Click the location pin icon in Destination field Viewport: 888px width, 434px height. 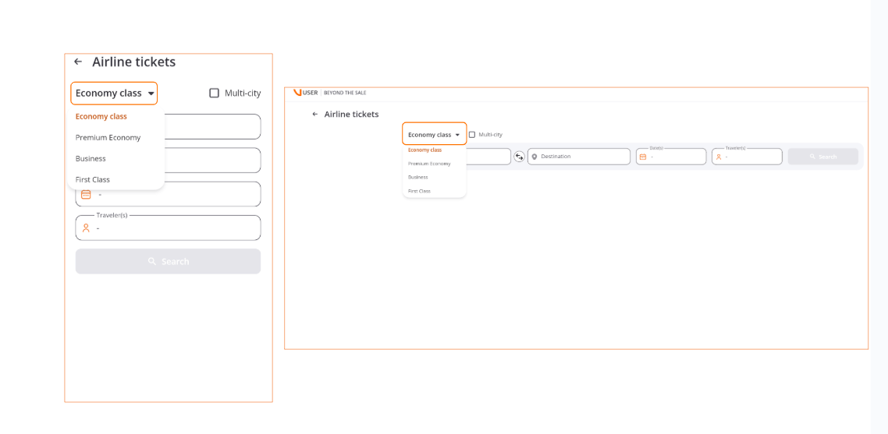[x=535, y=157]
